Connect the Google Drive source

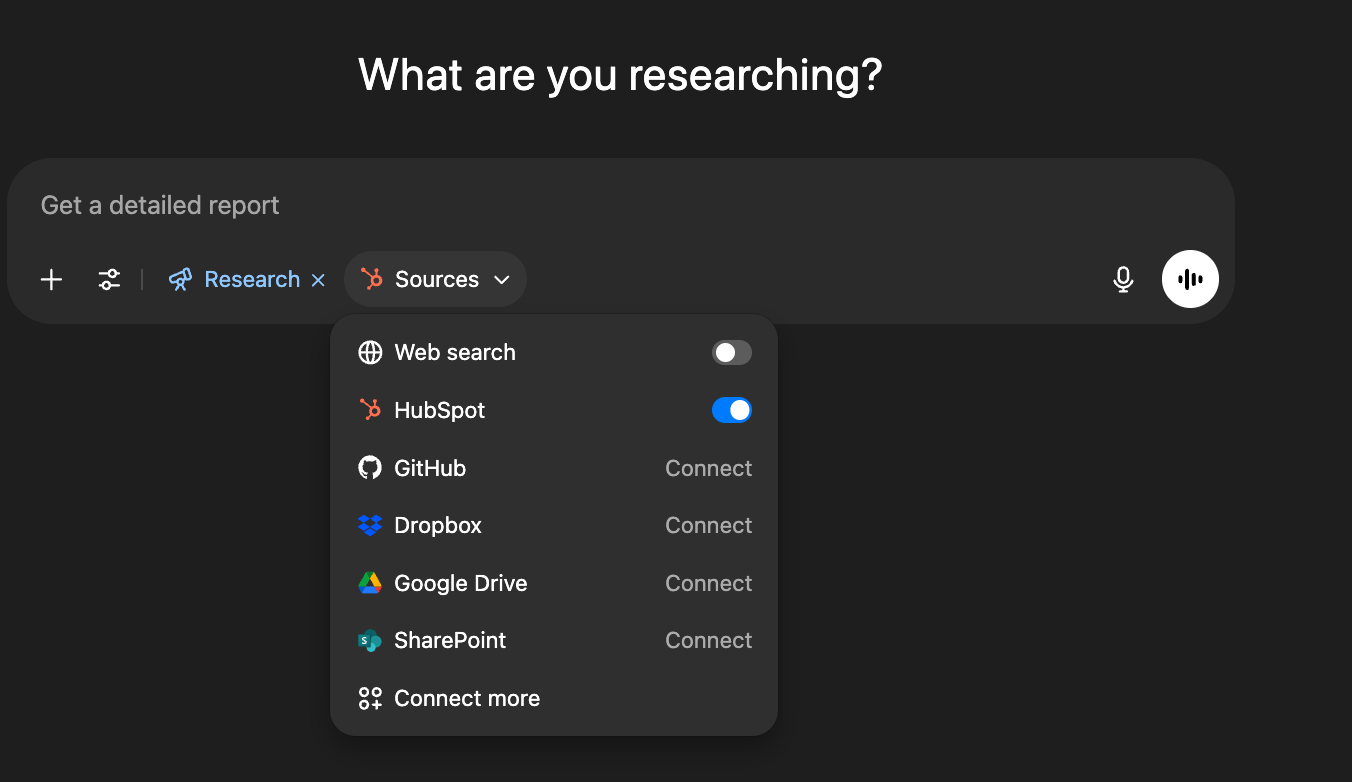click(x=708, y=583)
